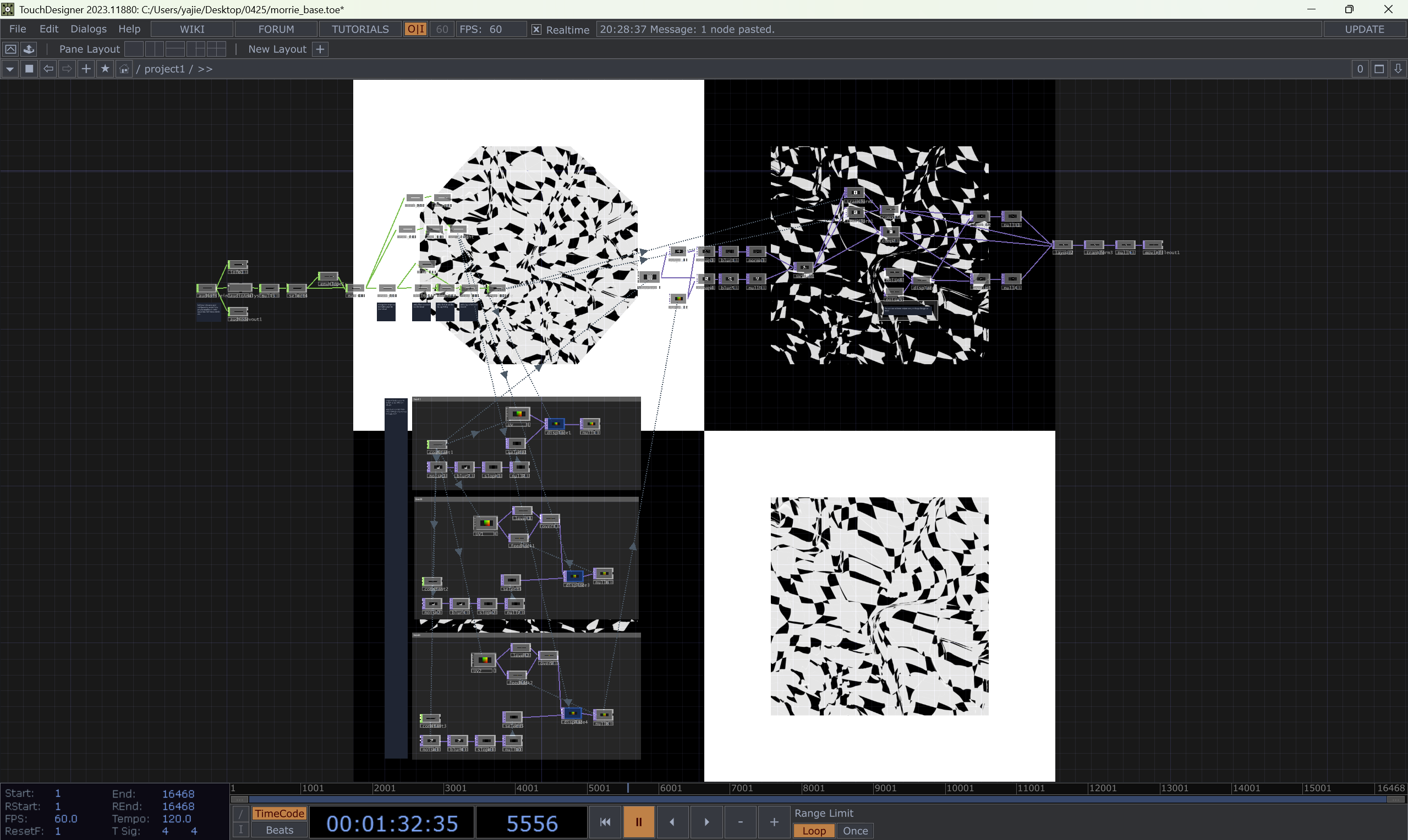This screenshot has height=840, width=1408.
Task: Enable Once range limit mode
Action: 855,831
